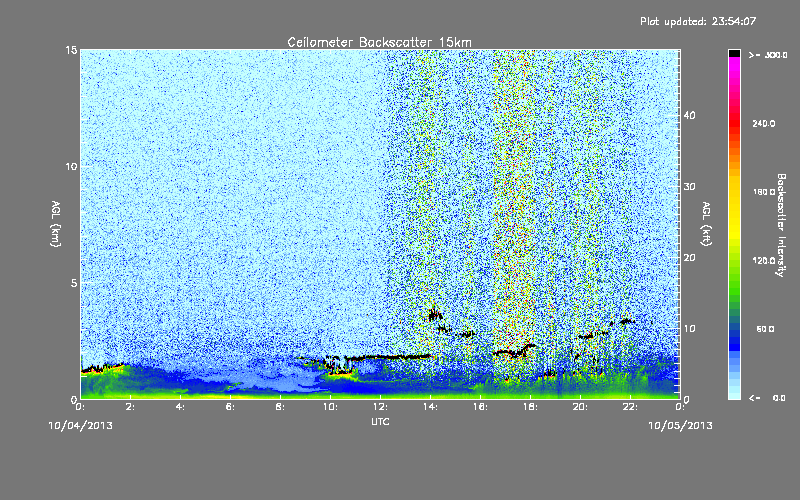Screen dimensions: 800x500
Task: Click the 4: hour tick on the time axis
Action: [x=181, y=407]
